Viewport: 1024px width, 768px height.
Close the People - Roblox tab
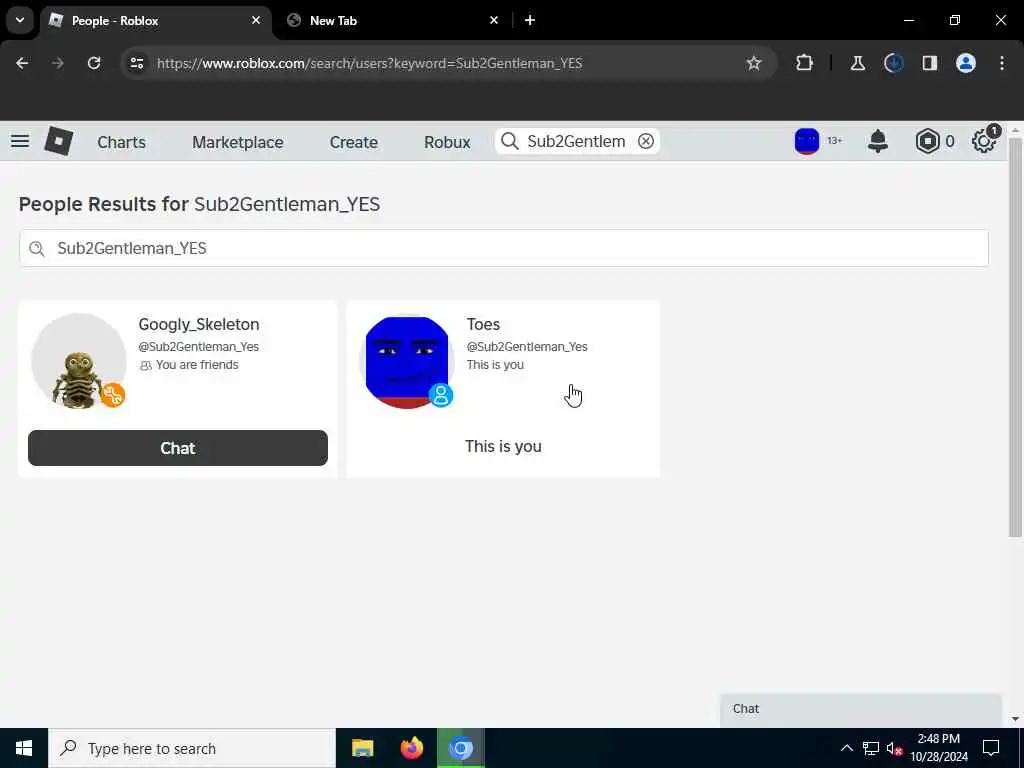pos(256,20)
